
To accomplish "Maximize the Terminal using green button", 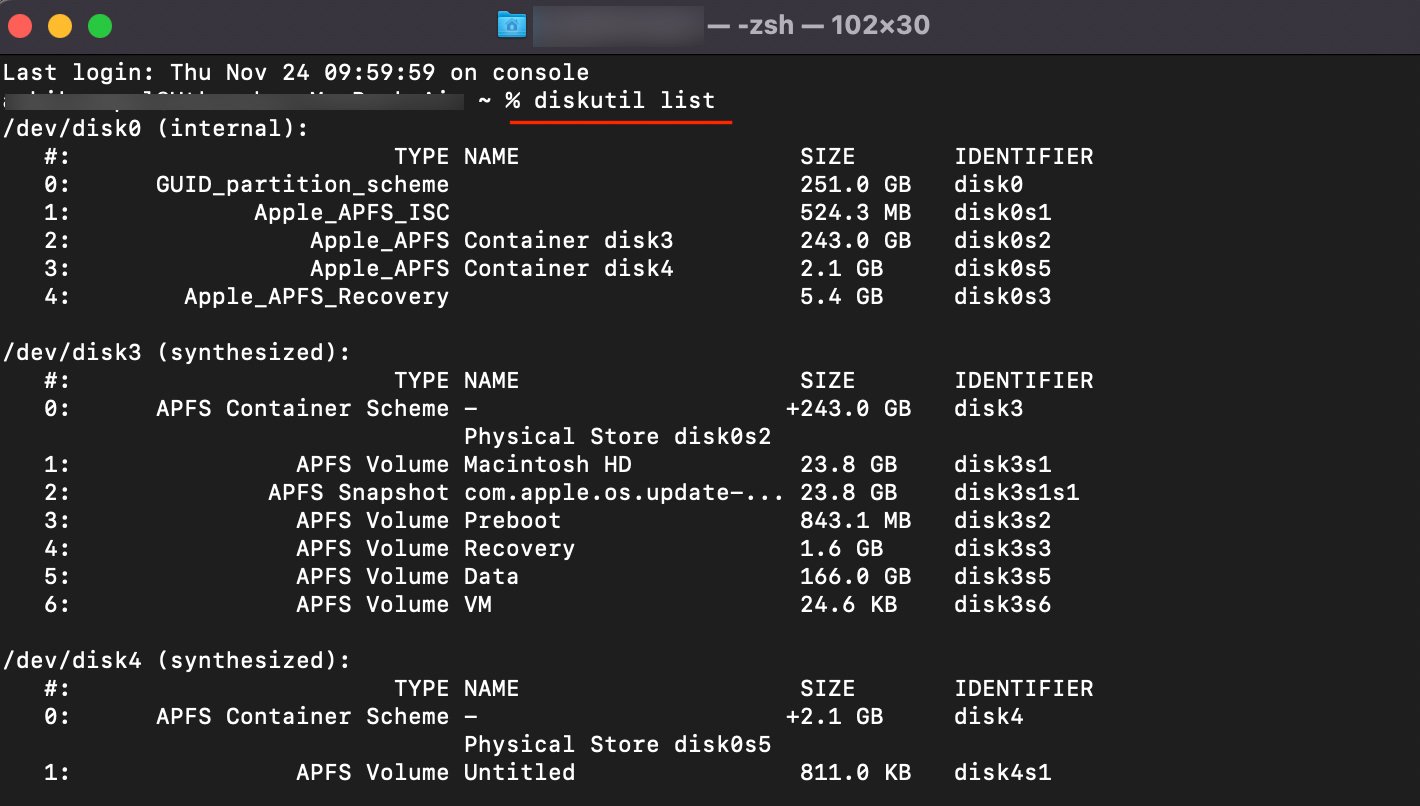I will click(100, 26).
